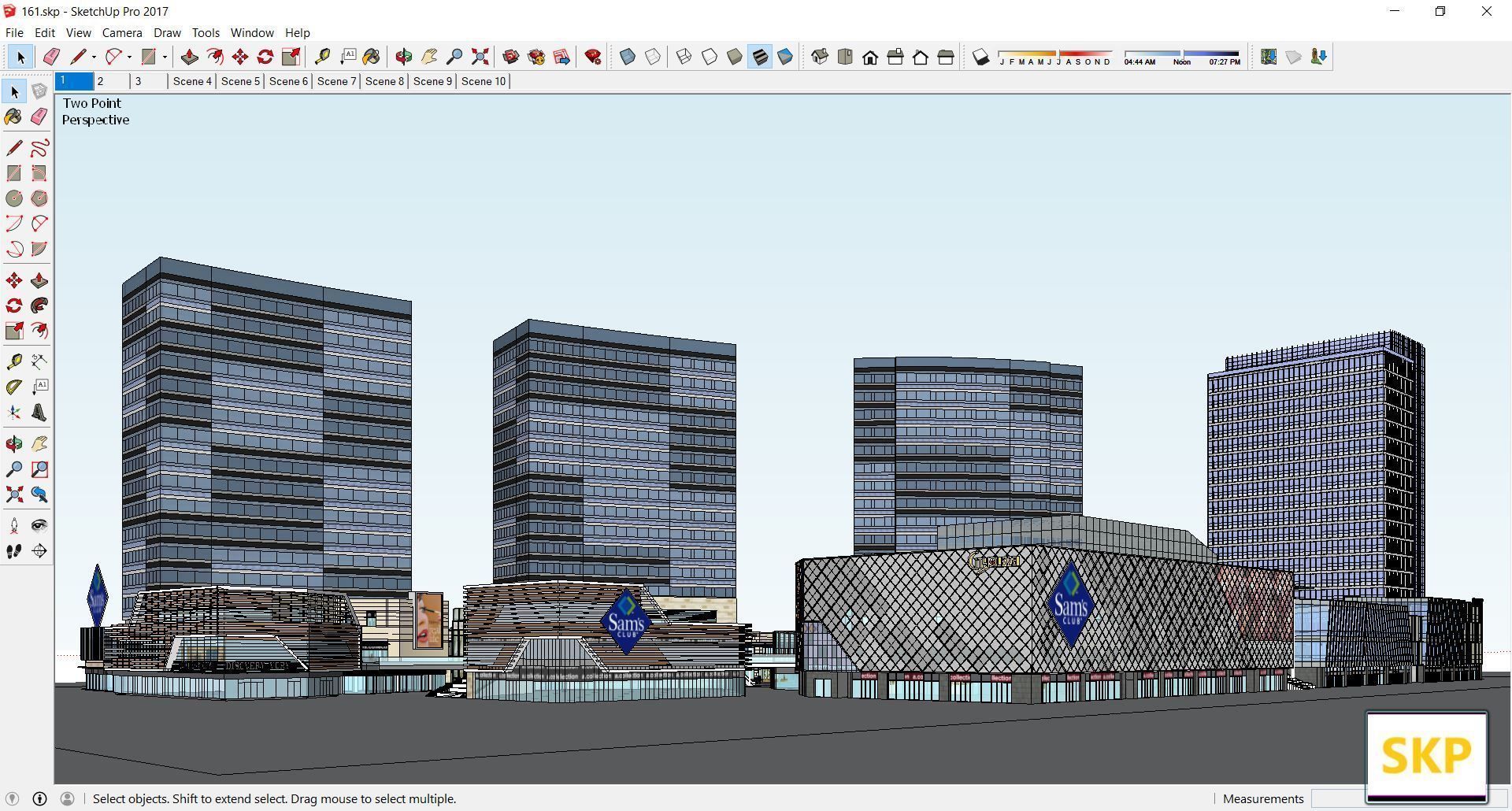This screenshot has width=1512, height=811.
Task: Toggle Shadows on or off
Action: click(x=980, y=57)
